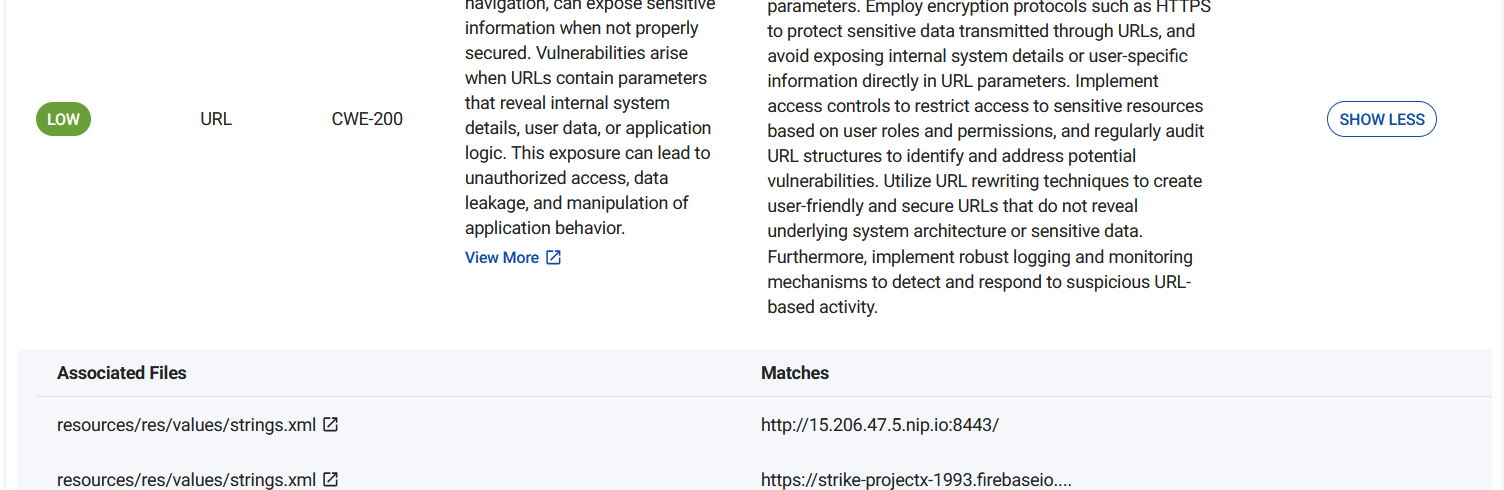Open strings.xml file path in the nip.io row

coord(186,424)
